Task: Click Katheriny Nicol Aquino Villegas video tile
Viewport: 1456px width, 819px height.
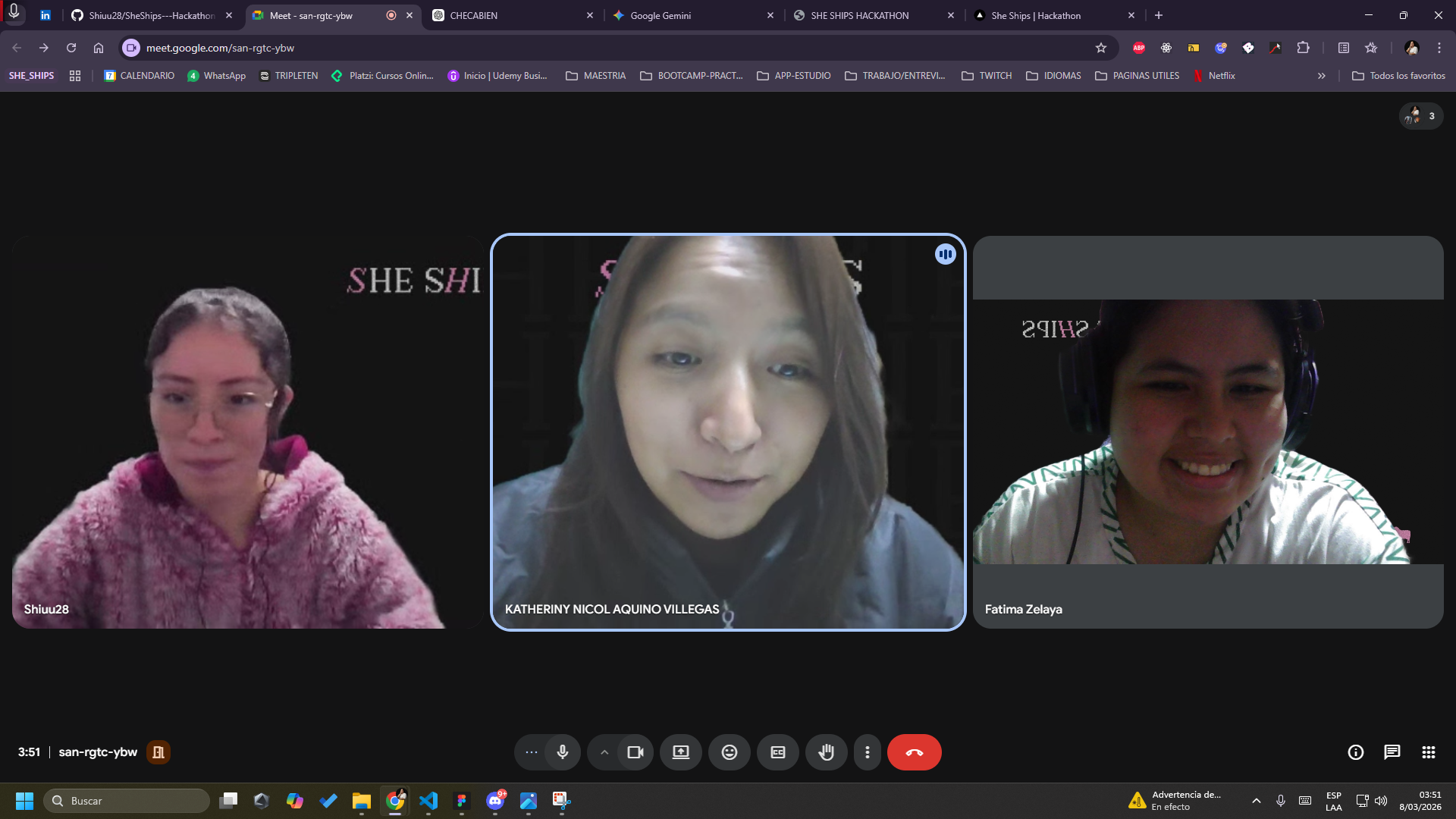Action: [728, 432]
